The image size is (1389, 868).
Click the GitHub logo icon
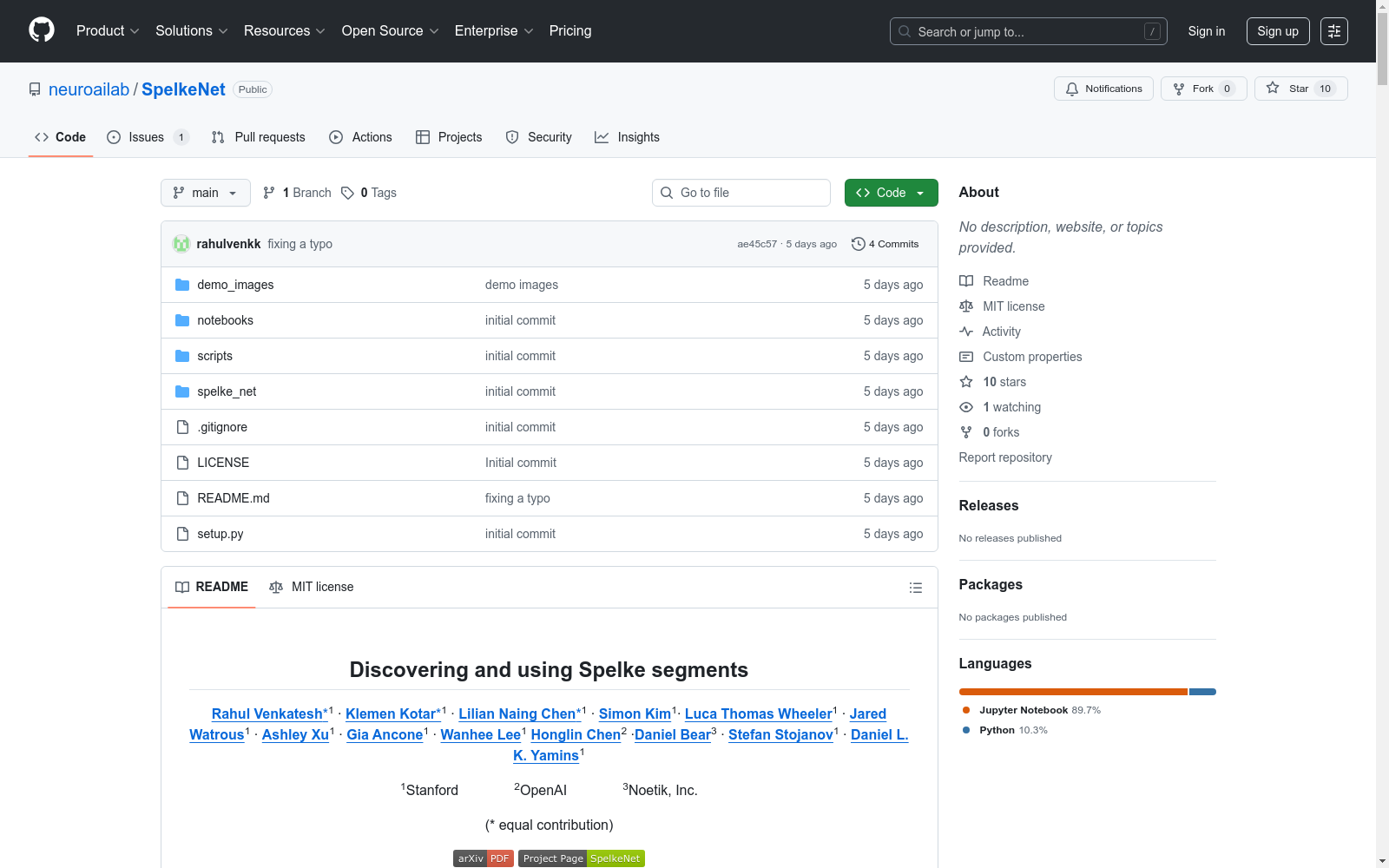pos(42,30)
